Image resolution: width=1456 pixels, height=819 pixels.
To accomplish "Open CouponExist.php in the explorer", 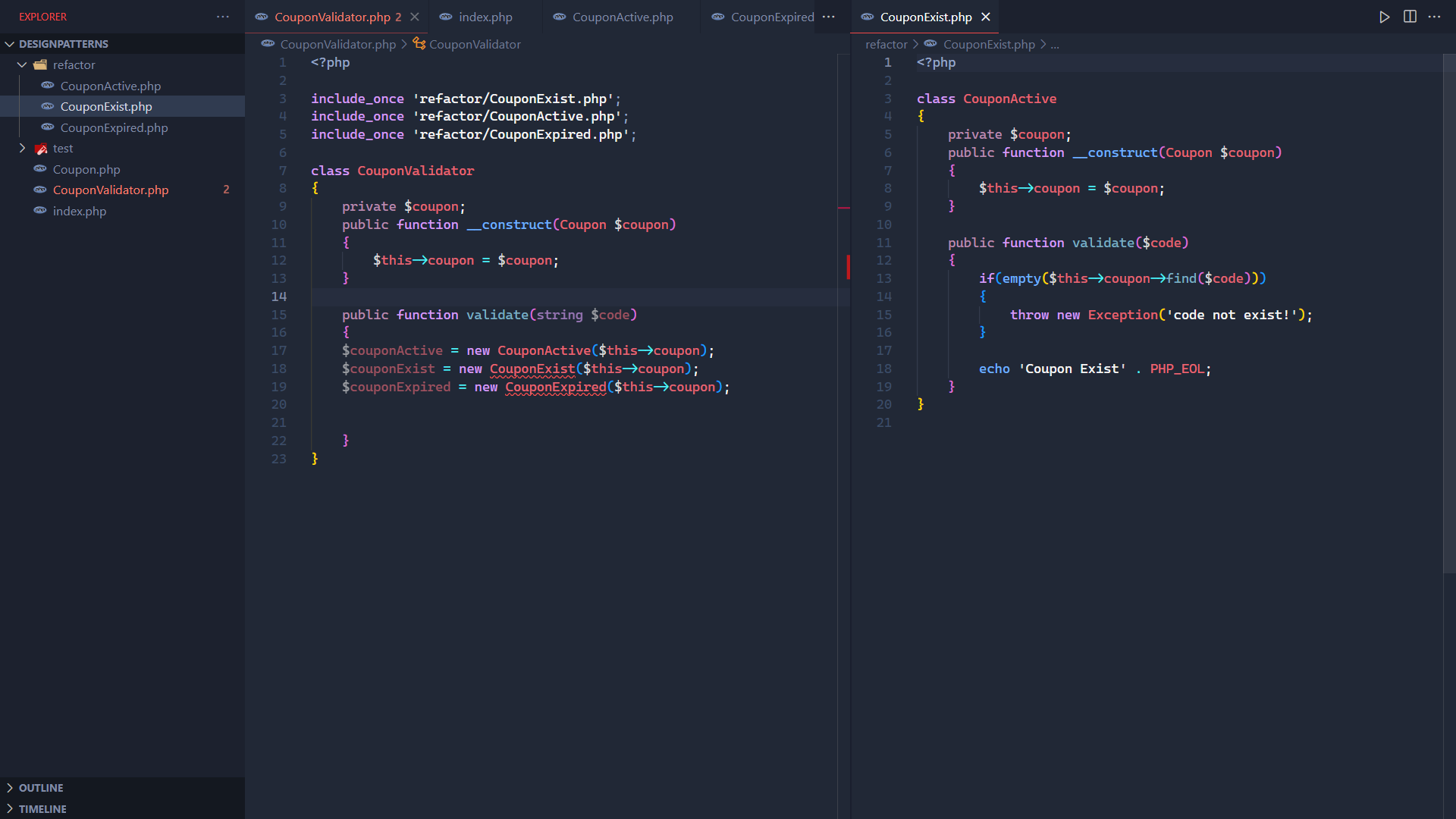I will 122,107.
